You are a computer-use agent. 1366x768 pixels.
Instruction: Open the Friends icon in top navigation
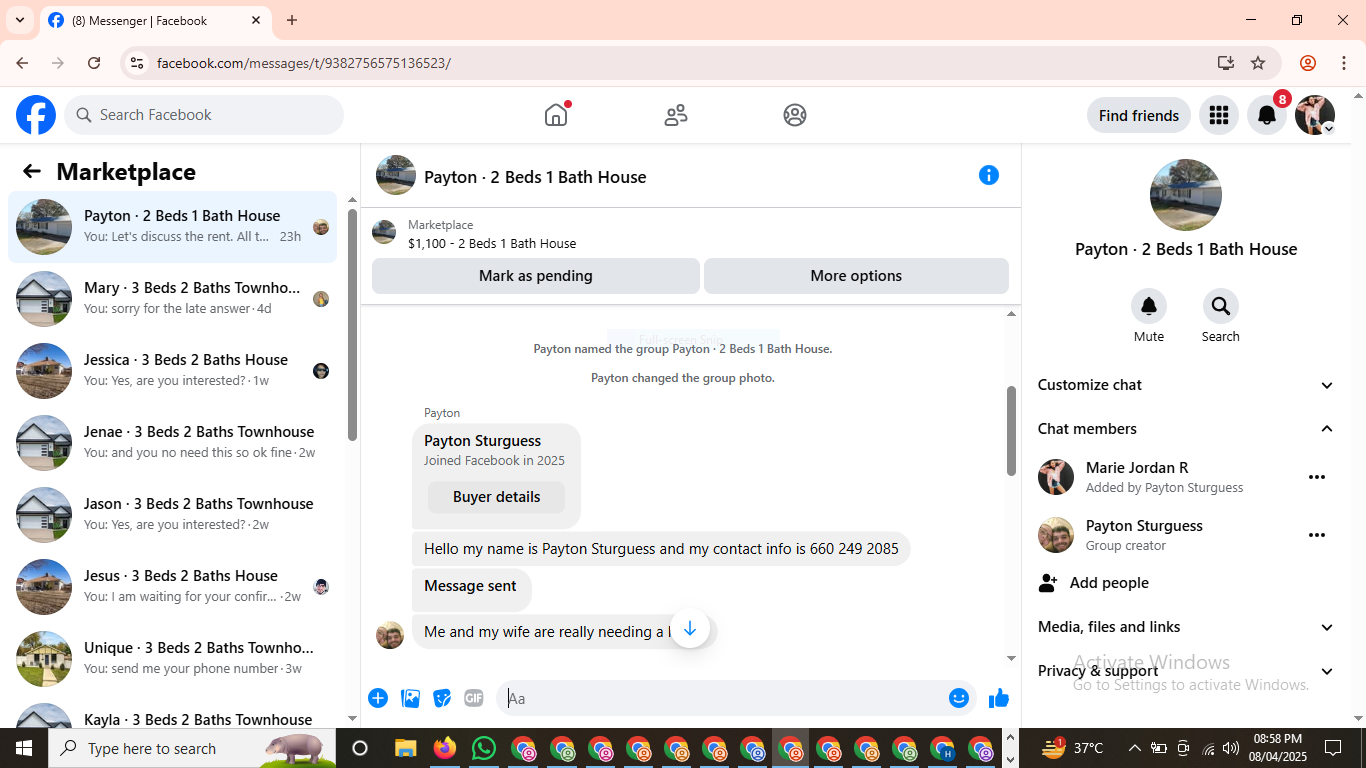(x=676, y=115)
